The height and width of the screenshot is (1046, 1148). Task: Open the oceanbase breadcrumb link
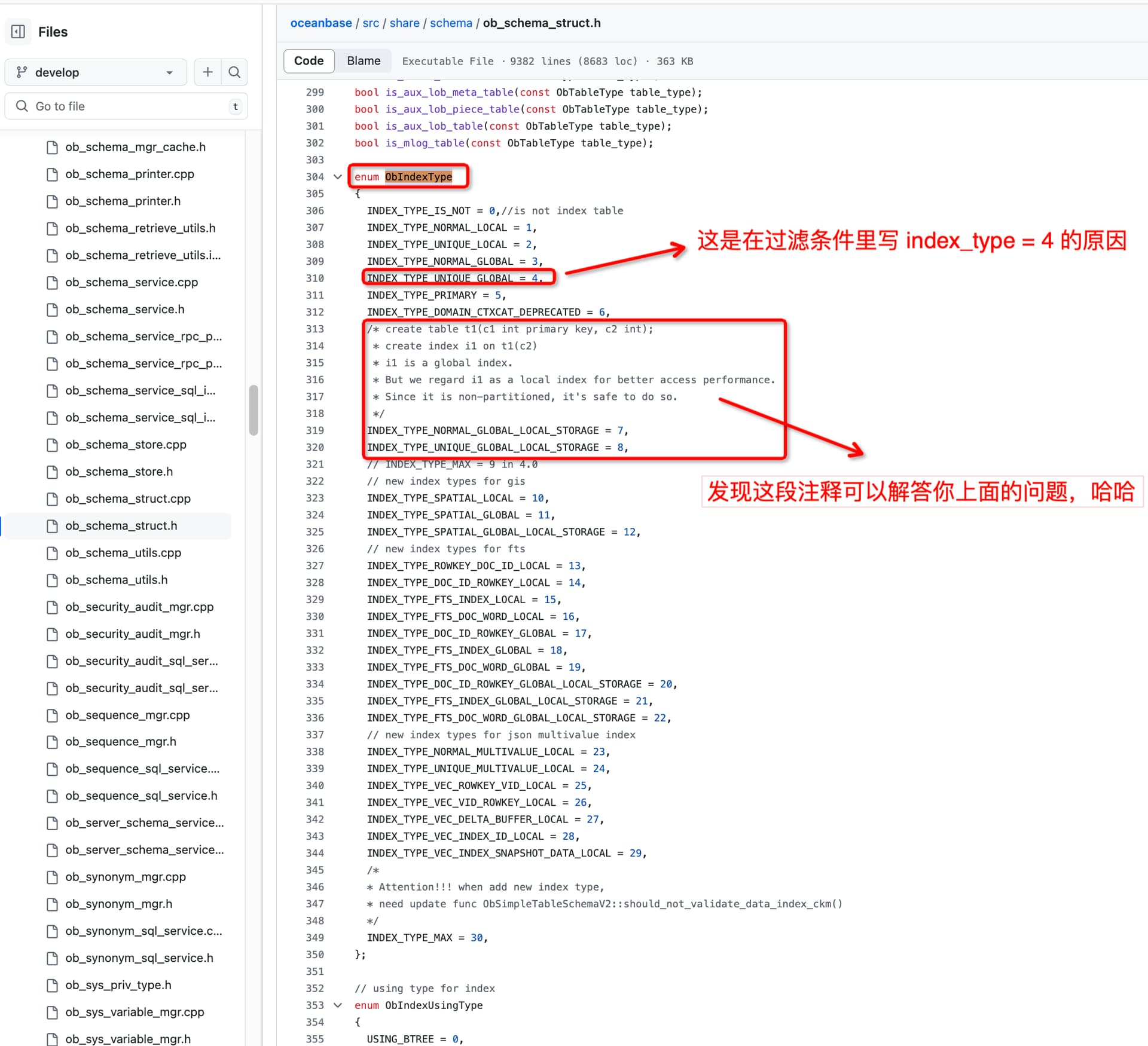tap(321, 23)
